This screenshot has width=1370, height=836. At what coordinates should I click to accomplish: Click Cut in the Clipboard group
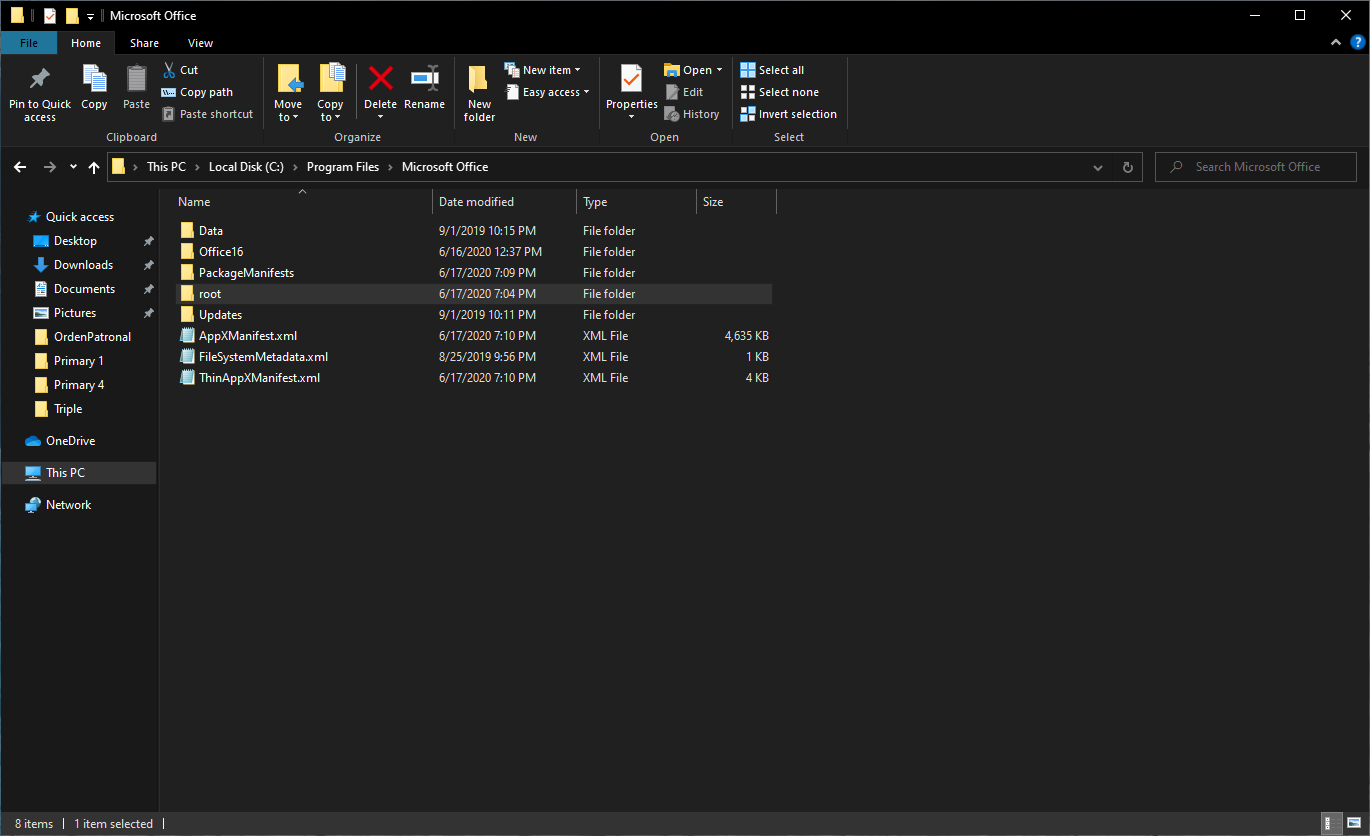coord(180,70)
